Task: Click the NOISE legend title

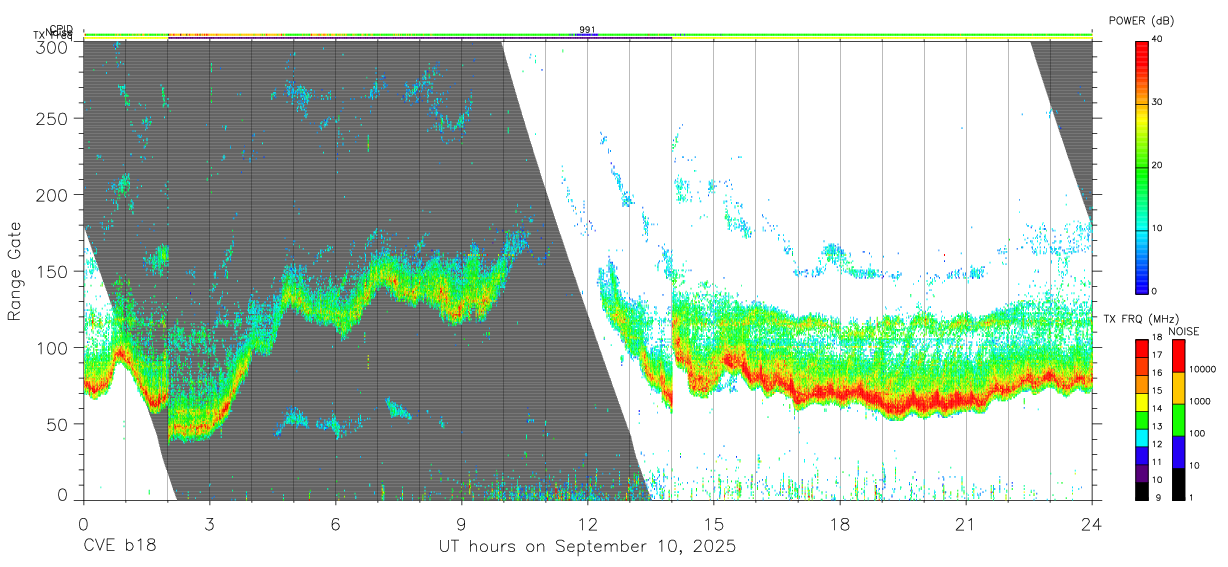Action: click(1186, 332)
